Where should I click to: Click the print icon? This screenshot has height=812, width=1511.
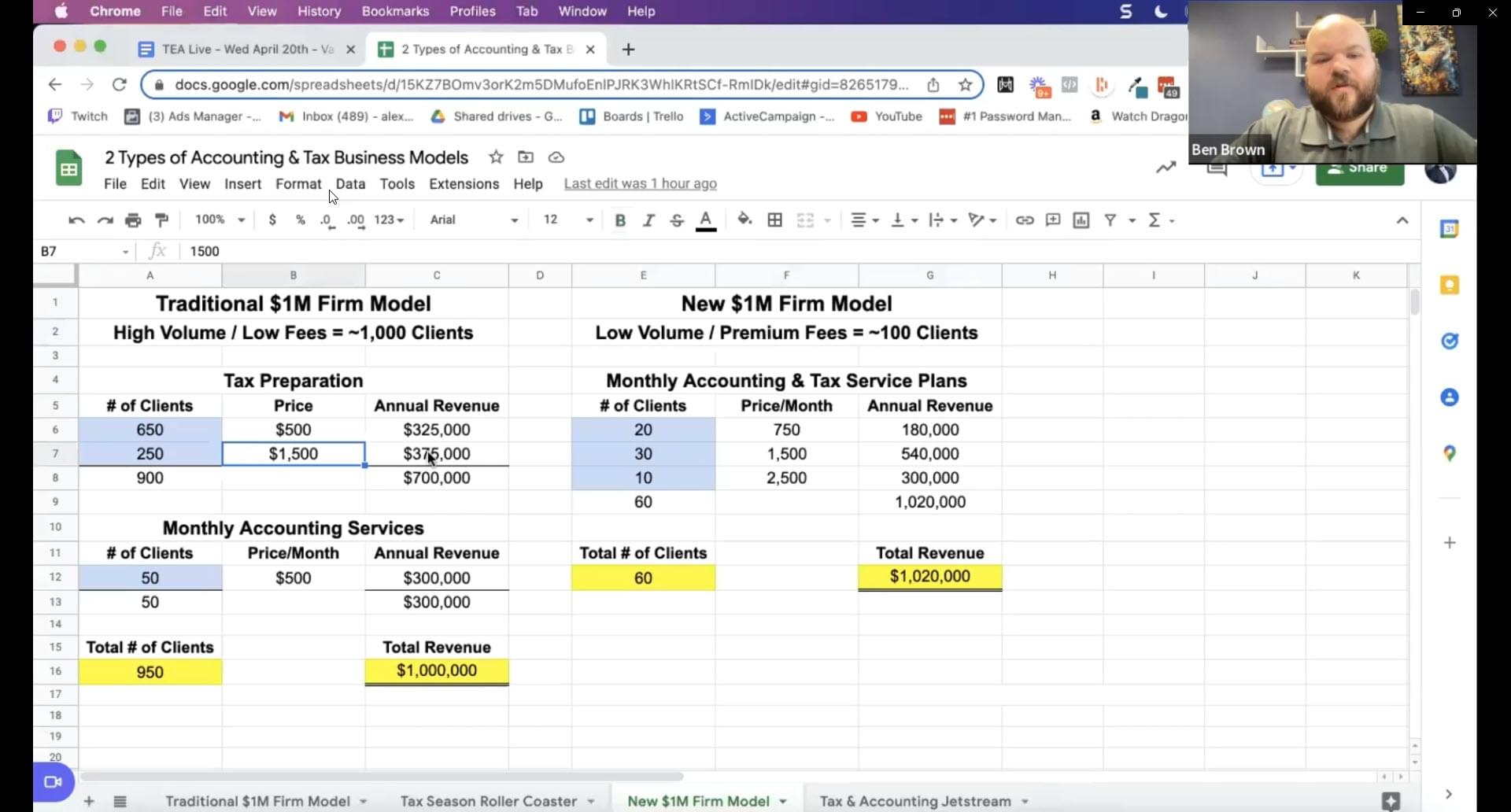point(133,220)
